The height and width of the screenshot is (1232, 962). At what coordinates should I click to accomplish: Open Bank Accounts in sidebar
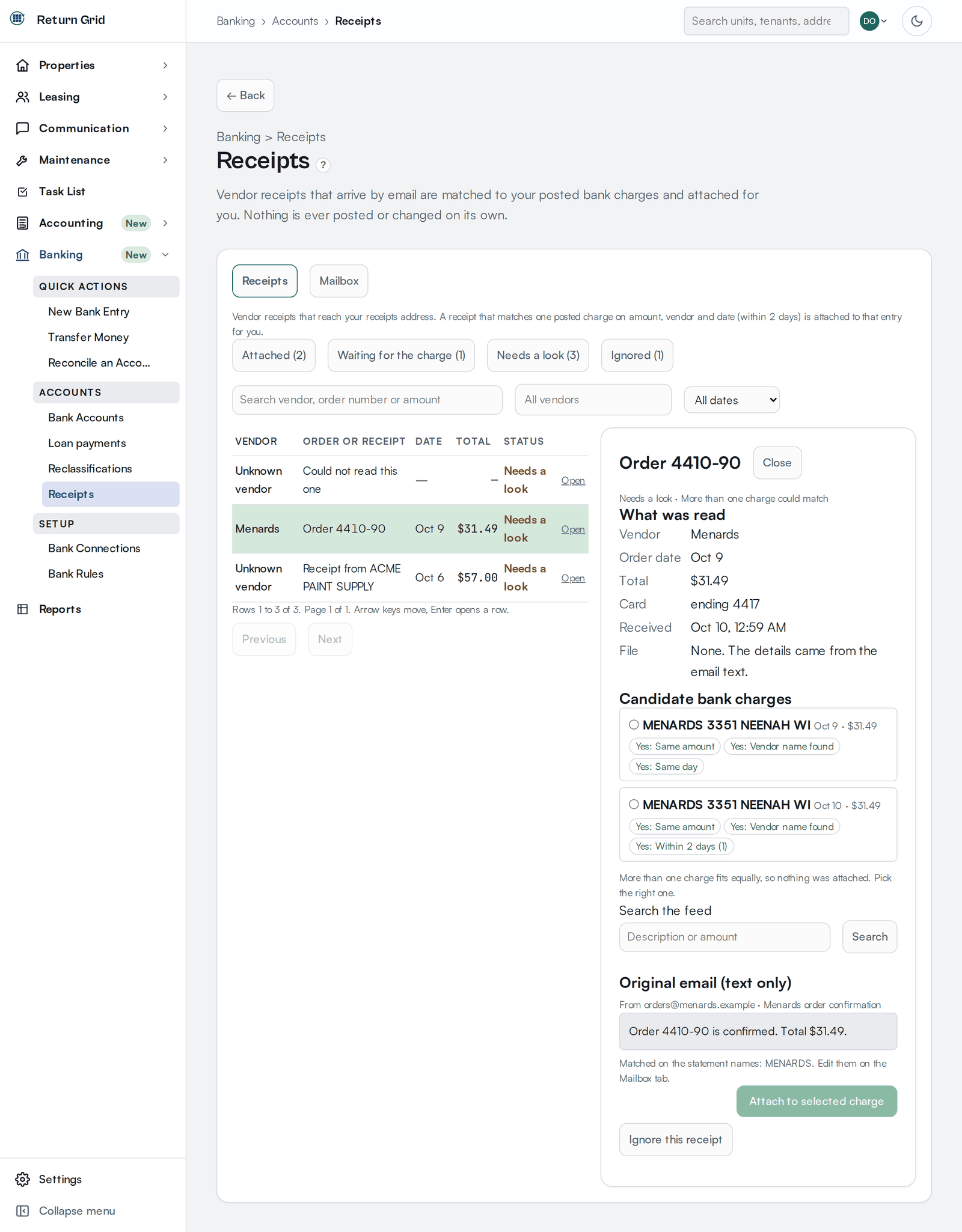coord(86,418)
